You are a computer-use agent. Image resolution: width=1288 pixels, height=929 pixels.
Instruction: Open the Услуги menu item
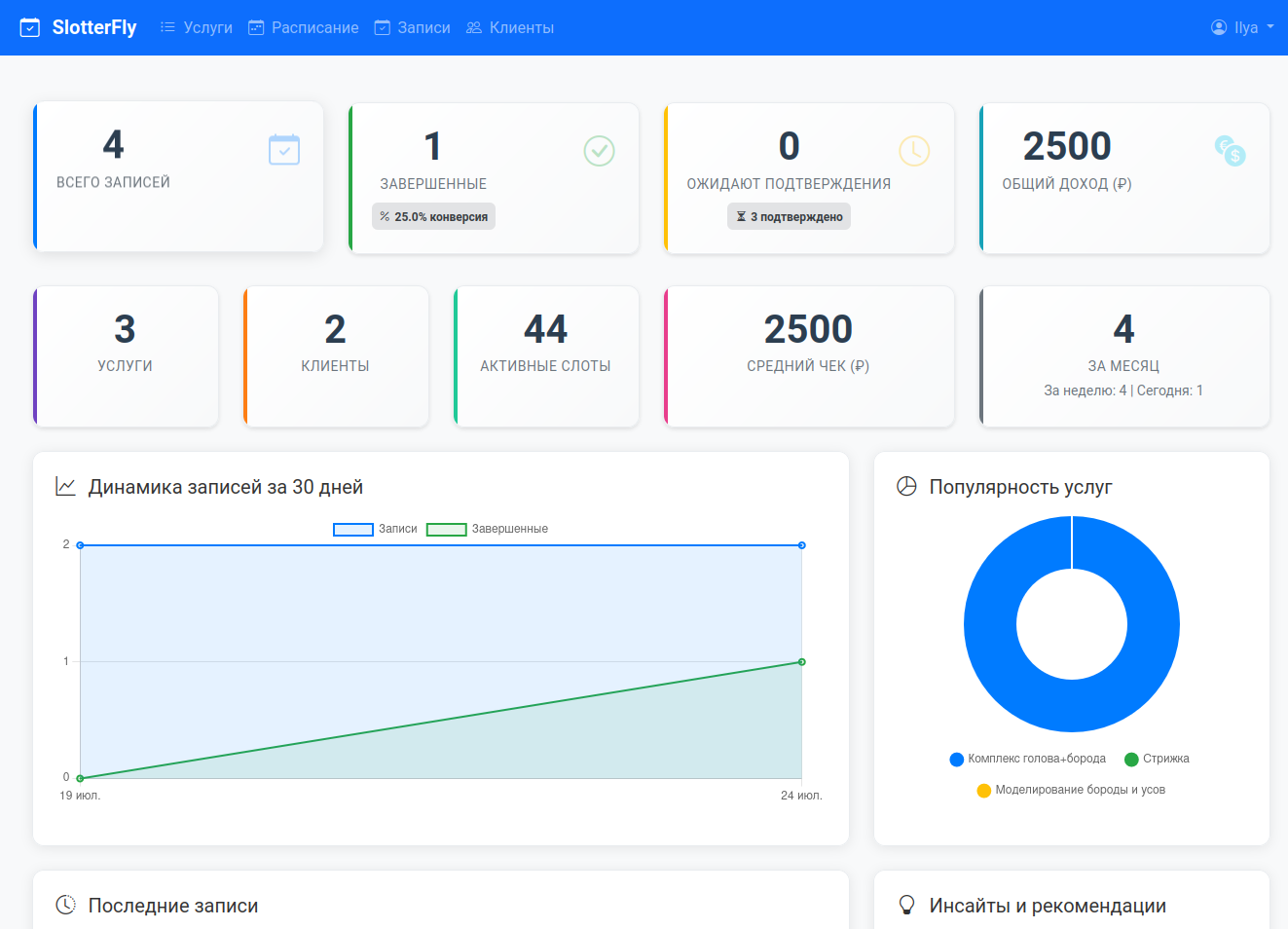(x=197, y=27)
